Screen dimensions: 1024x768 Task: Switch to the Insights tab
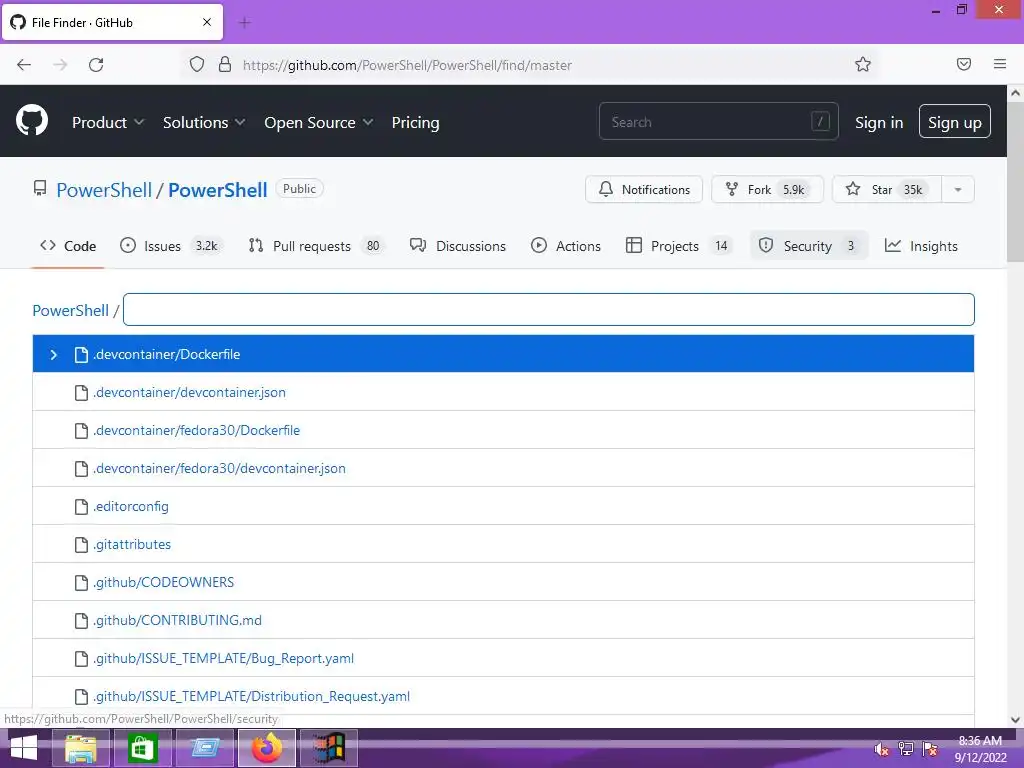coord(921,246)
